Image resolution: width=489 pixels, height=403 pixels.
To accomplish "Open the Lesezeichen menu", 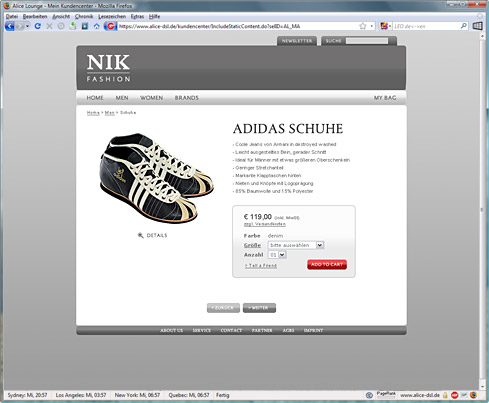I will click(112, 16).
